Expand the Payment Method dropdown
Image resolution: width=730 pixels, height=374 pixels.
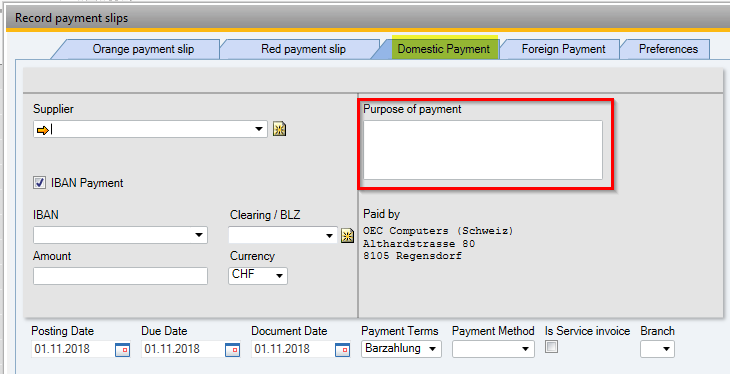(493, 349)
